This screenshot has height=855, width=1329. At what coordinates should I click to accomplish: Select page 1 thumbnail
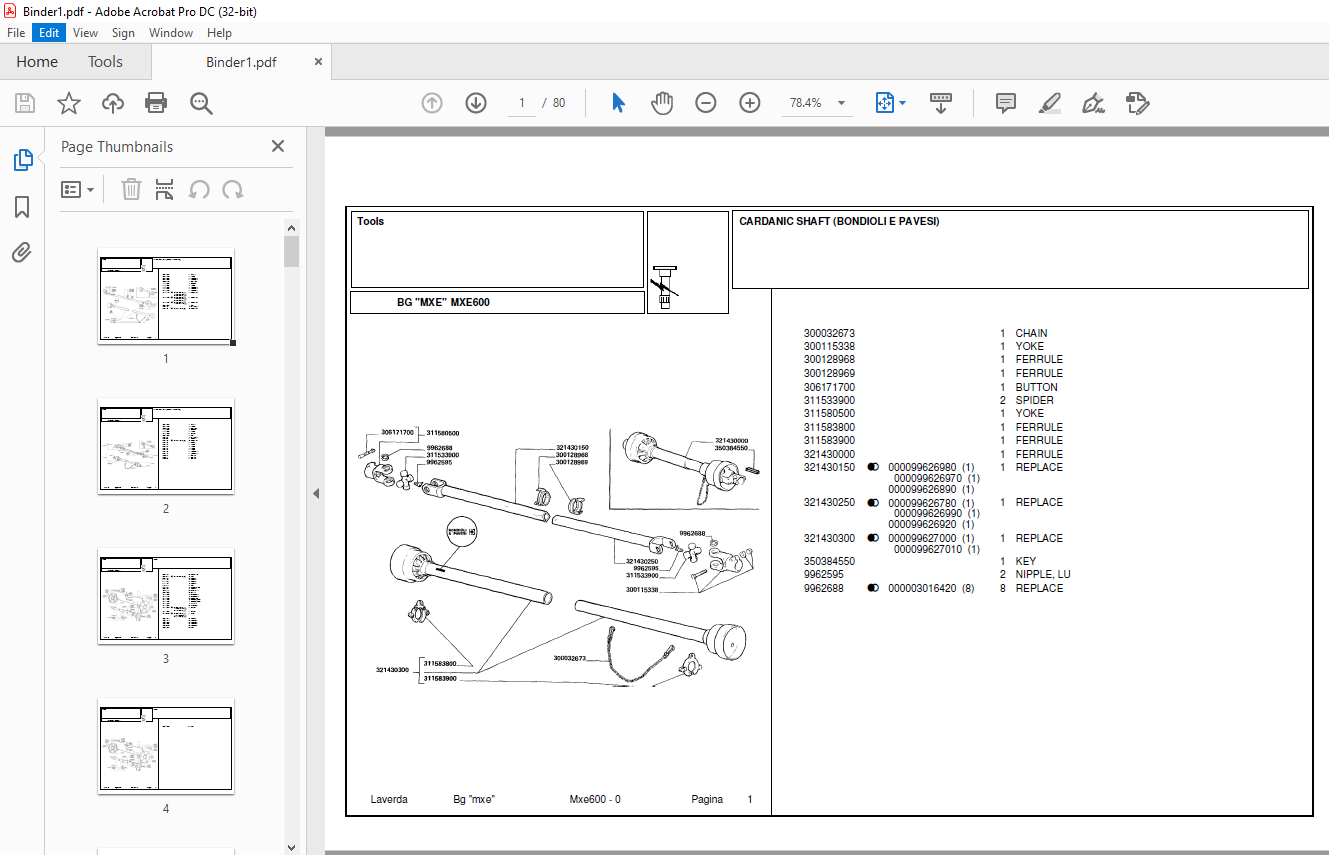(x=166, y=296)
